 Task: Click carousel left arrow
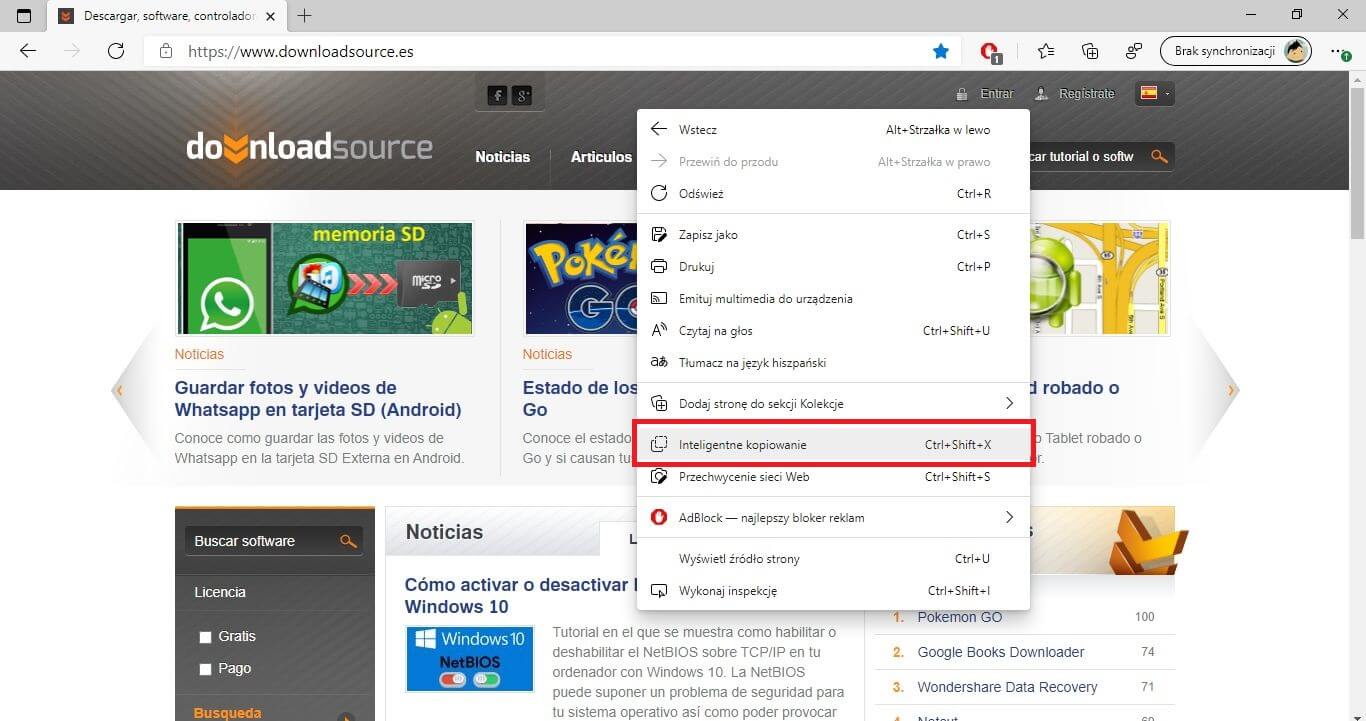119,390
